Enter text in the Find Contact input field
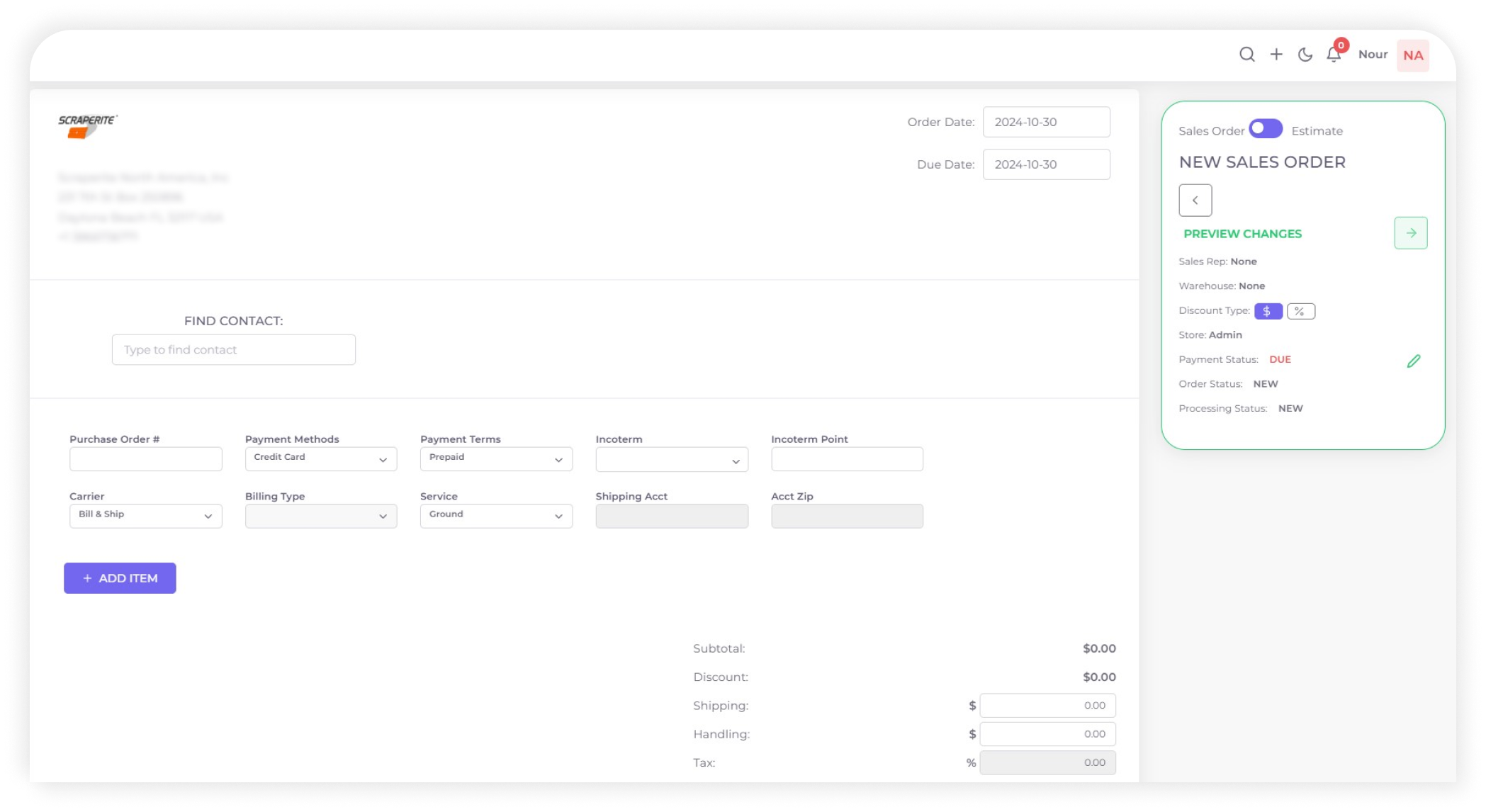This screenshot has height=812, width=1486. tap(233, 349)
